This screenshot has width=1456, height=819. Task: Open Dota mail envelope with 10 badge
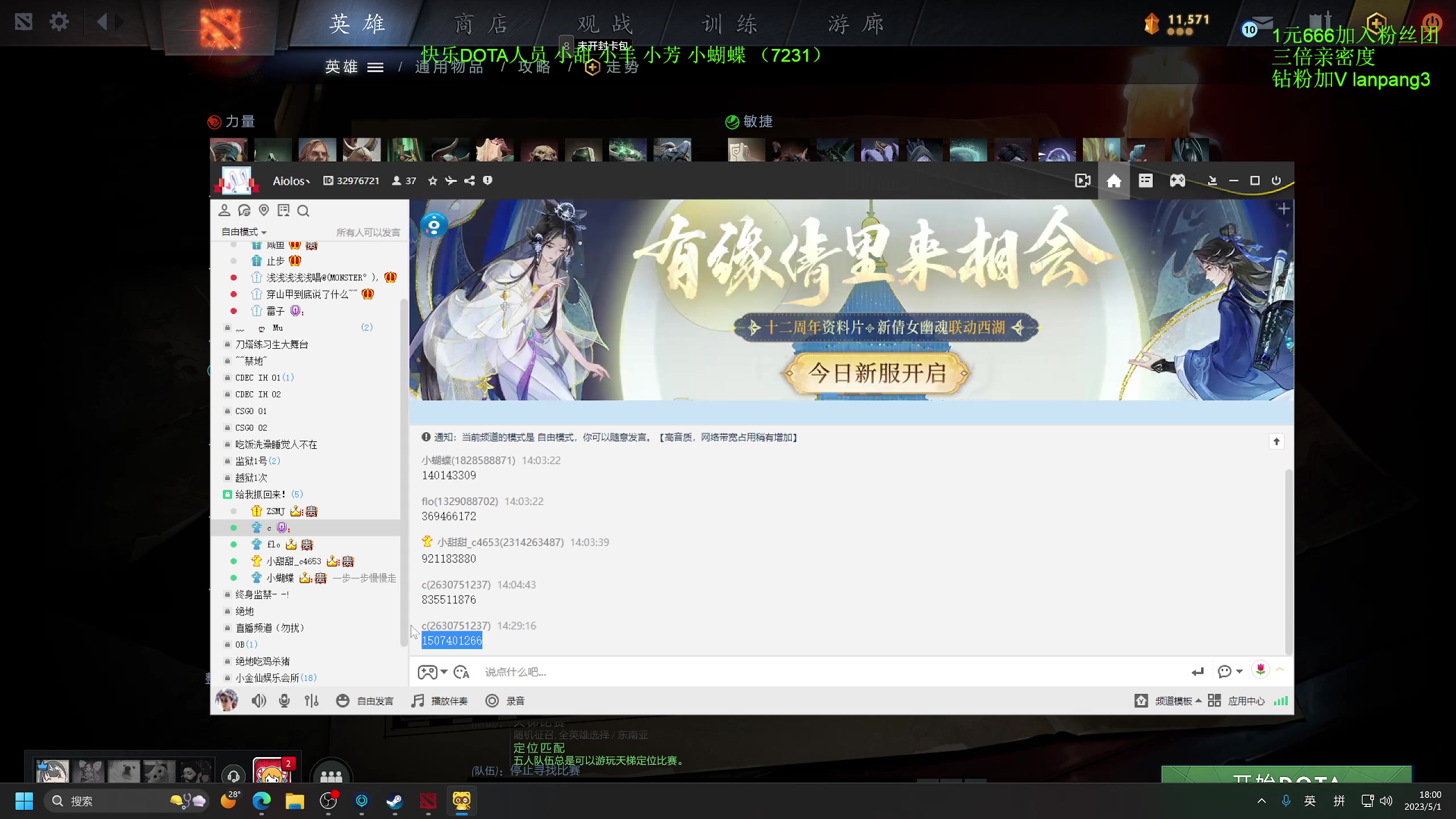pyautogui.click(x=1258, y=26)
